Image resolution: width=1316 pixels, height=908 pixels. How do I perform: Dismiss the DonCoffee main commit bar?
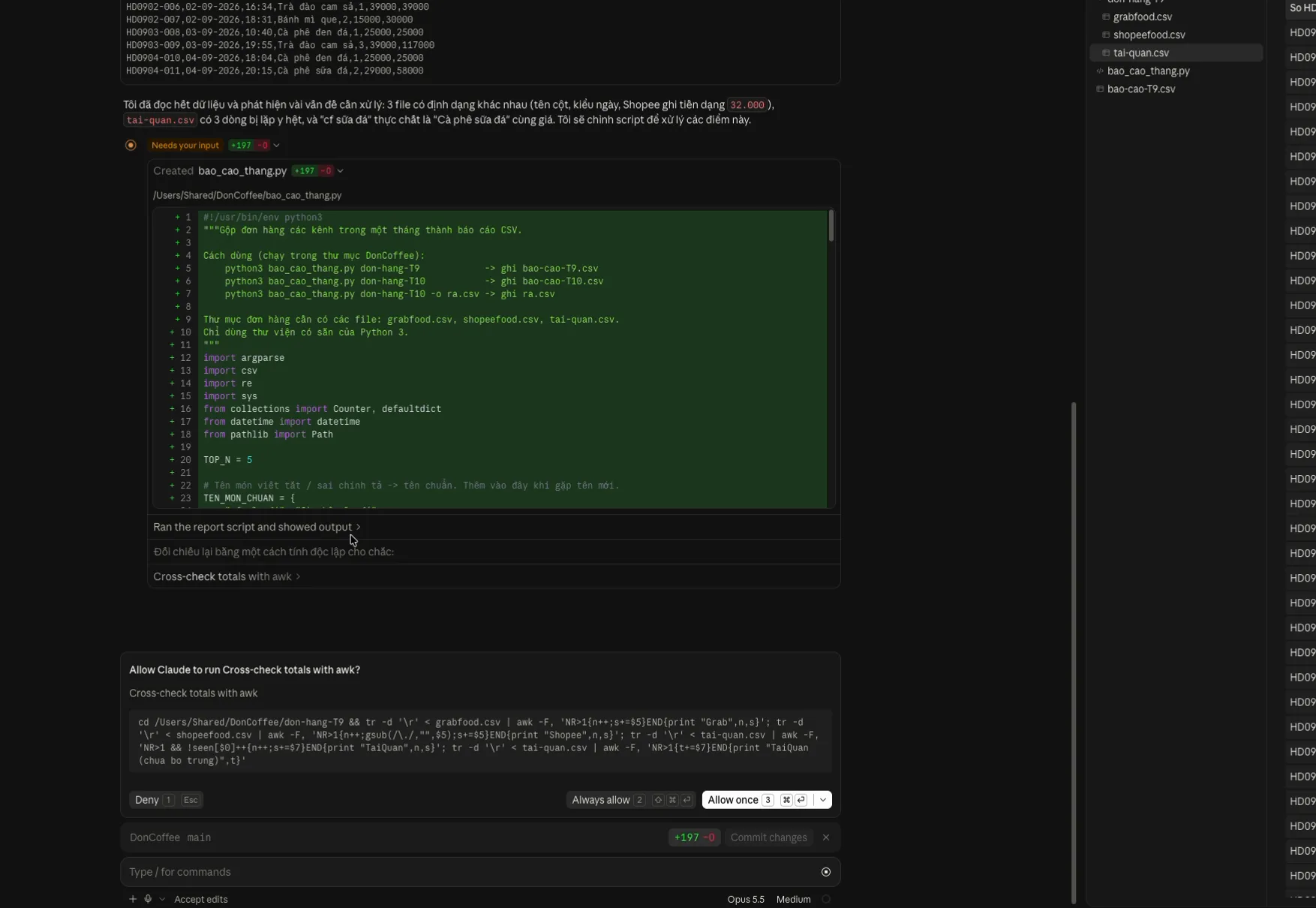[x=826, y=837]
